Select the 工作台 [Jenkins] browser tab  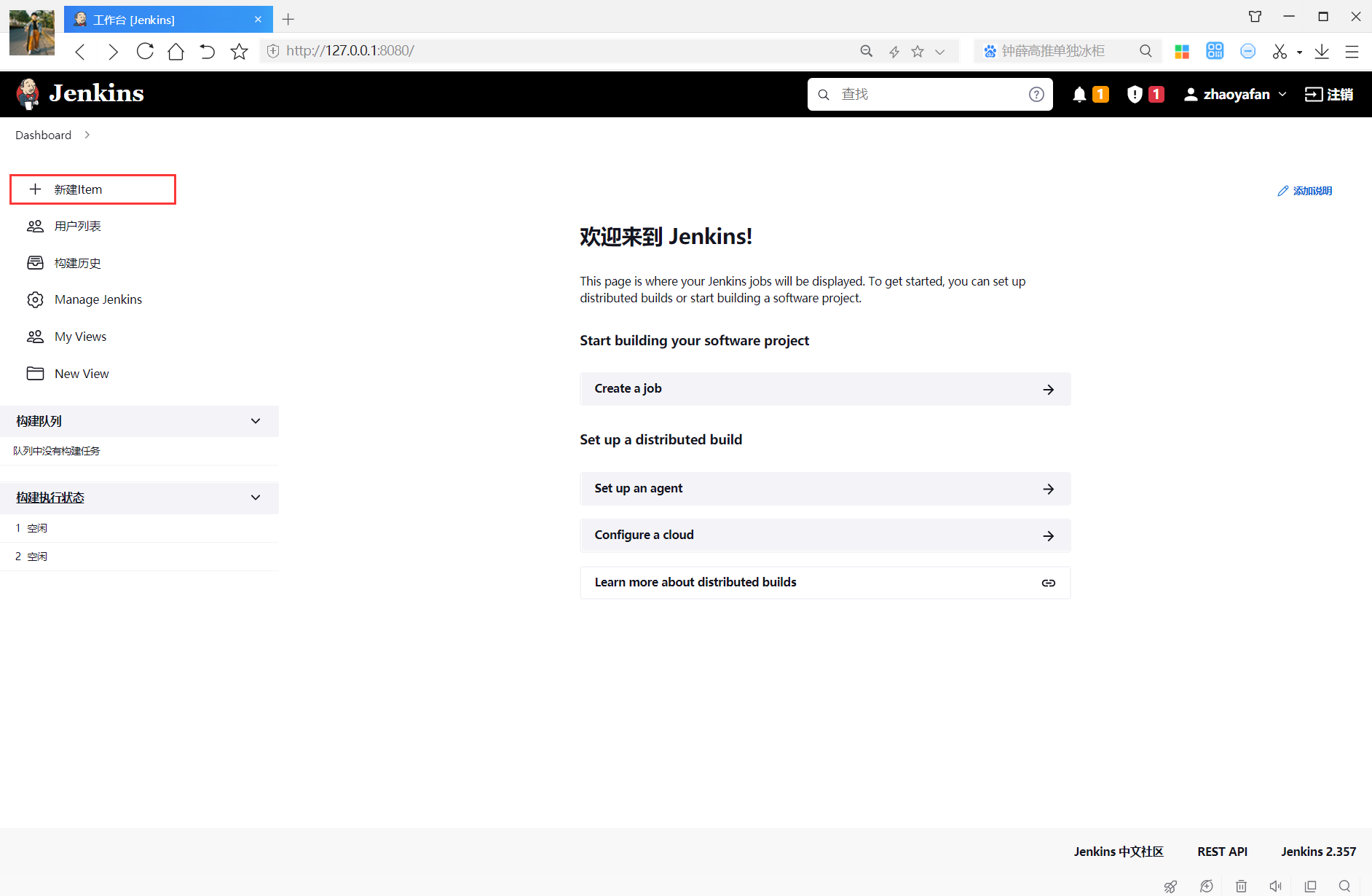[168, 20]
